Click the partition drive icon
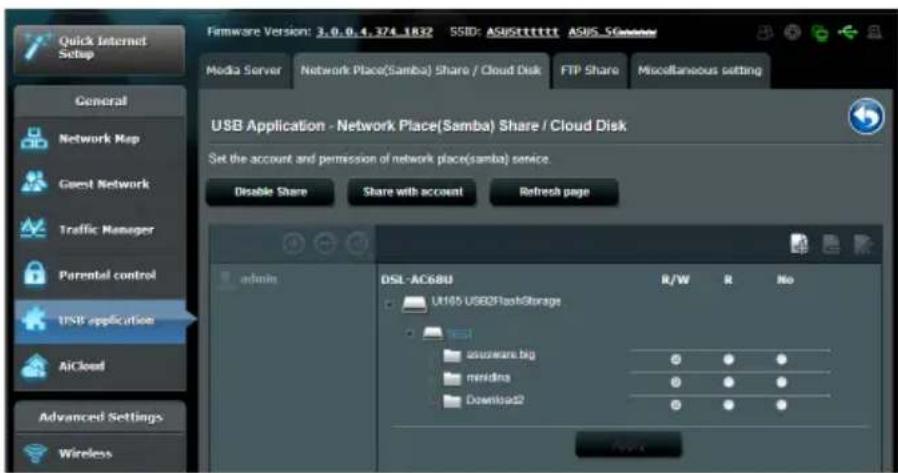 click(433, 333)
